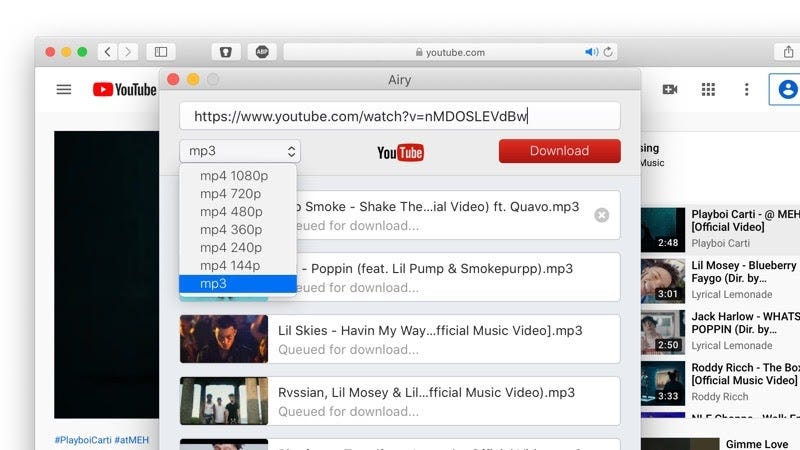800x450 pixels.
Task: Open the Safari share button
Action: point(788,52)
